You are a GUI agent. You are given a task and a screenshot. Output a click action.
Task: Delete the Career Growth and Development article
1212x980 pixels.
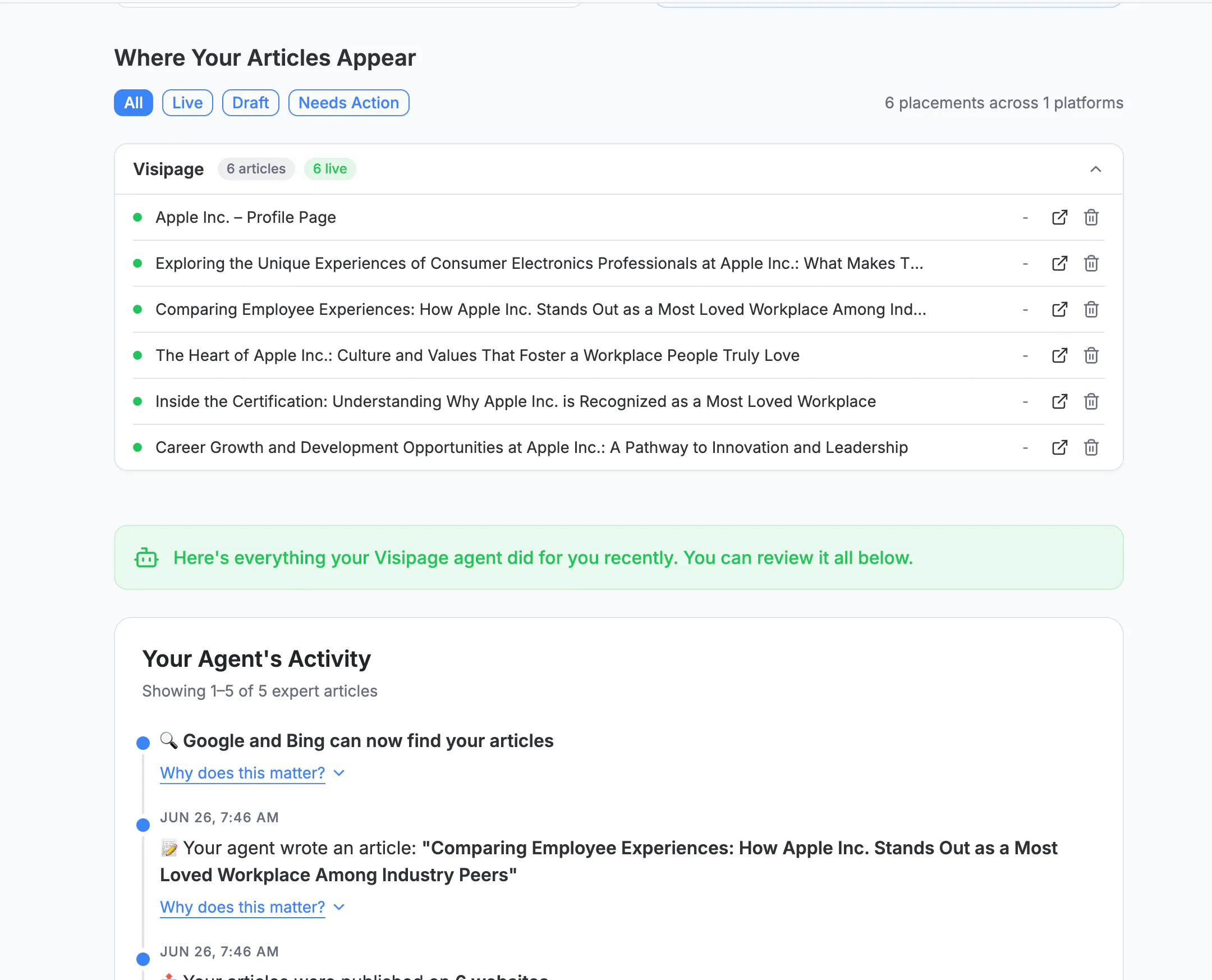pos(1091,448)
